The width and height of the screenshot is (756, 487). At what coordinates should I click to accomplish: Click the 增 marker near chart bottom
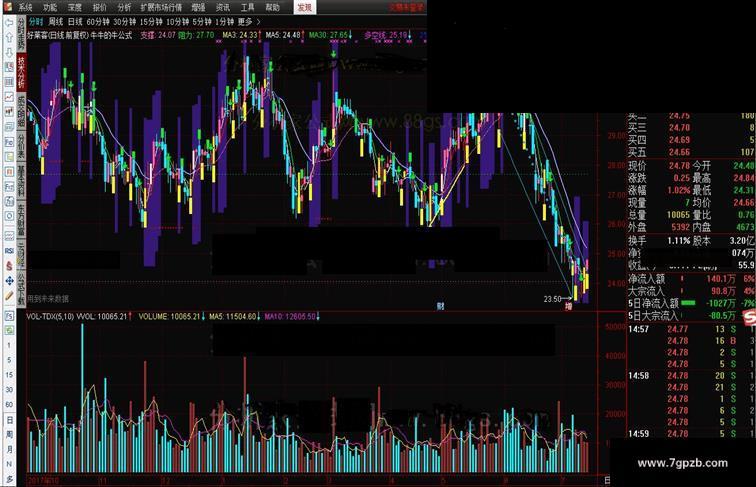click(x=569, y=306)
